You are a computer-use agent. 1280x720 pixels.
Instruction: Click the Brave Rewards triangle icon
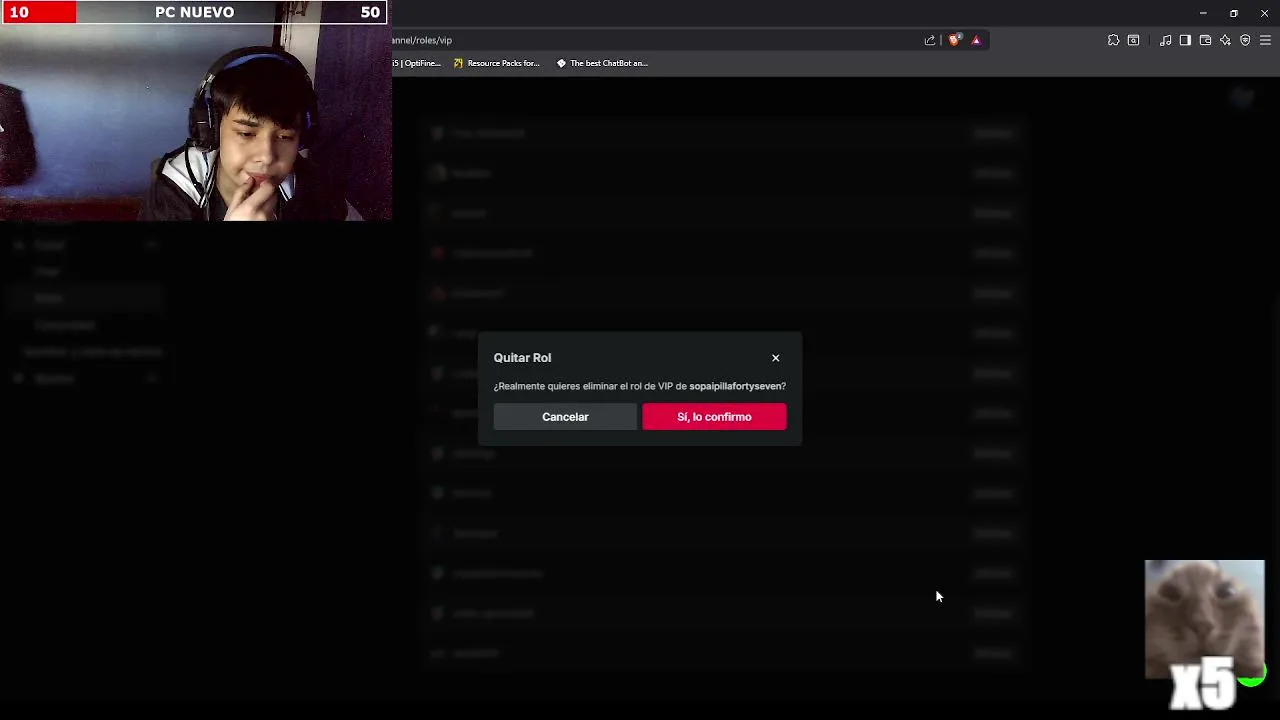coord(976,40)
